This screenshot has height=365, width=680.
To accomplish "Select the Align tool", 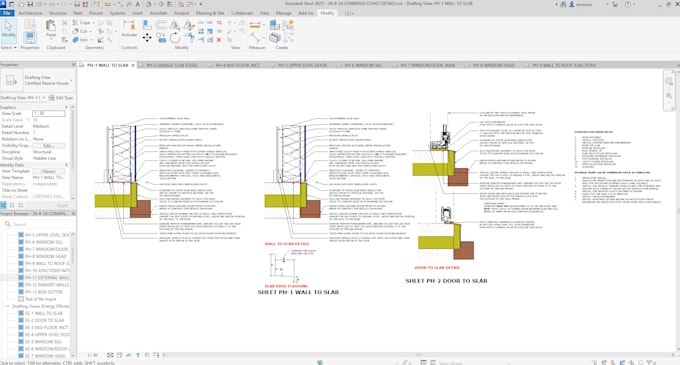I will 147,25.
